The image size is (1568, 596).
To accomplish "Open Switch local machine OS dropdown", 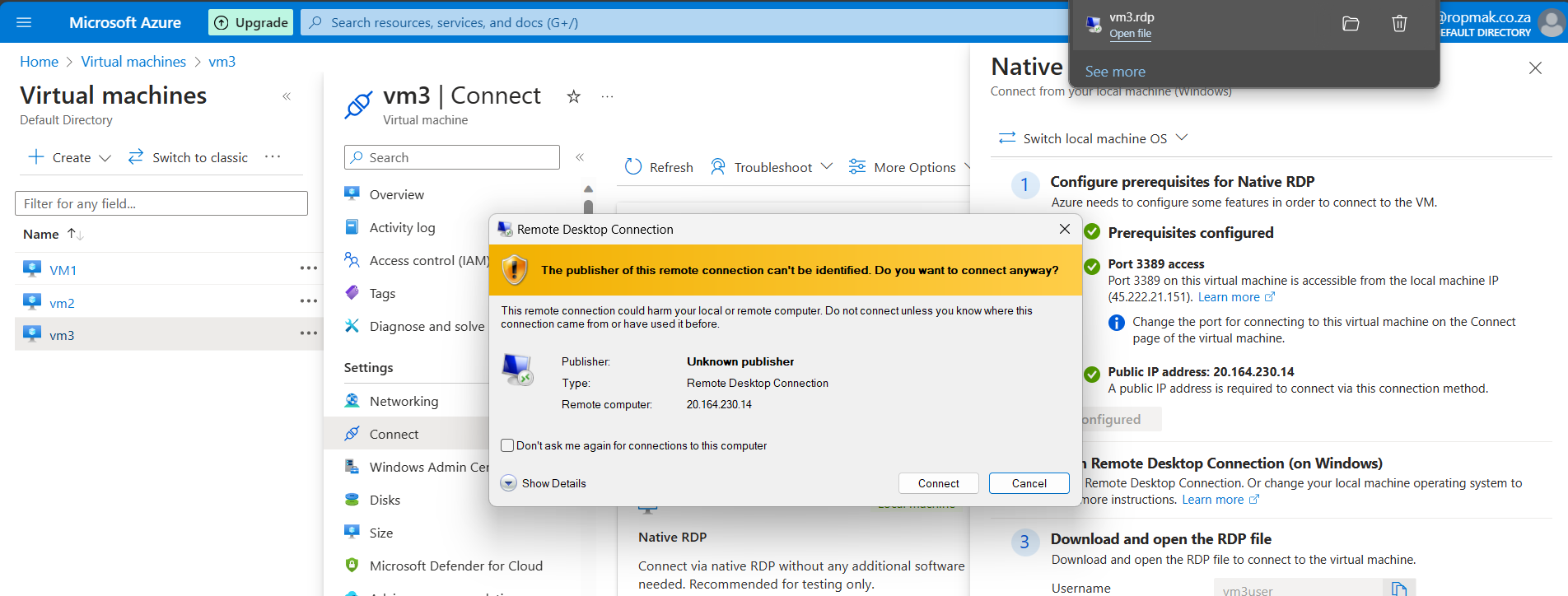I will [x=1093, y=138].
